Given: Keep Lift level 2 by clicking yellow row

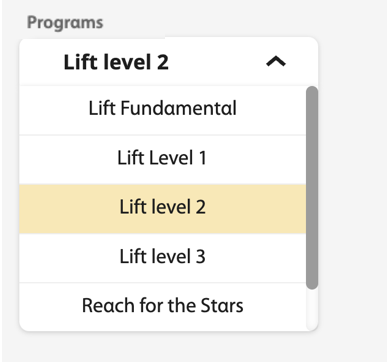Looking at the screenshot, I should click(x=163, y=209).
